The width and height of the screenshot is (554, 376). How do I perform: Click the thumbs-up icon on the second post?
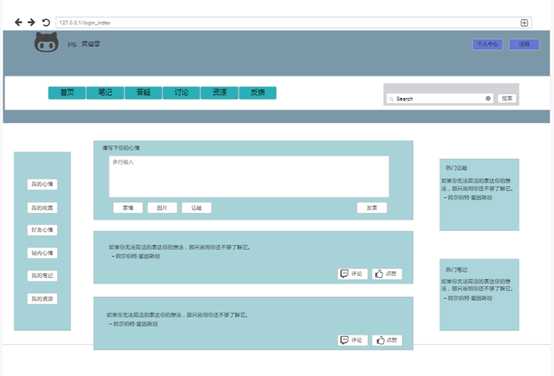point(380,340)
